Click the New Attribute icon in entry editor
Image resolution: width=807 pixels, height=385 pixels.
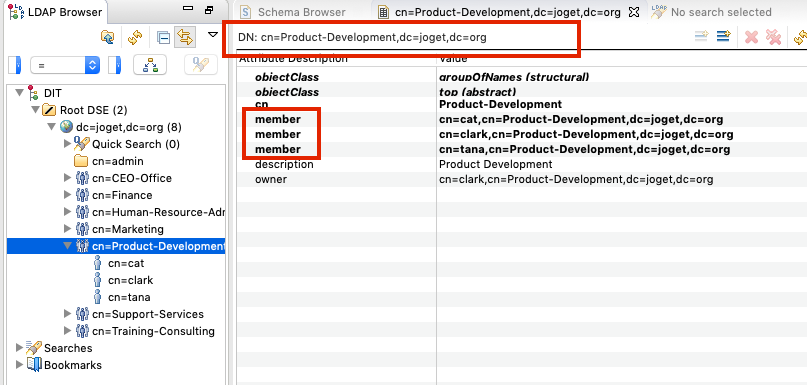tap(724, 36)
